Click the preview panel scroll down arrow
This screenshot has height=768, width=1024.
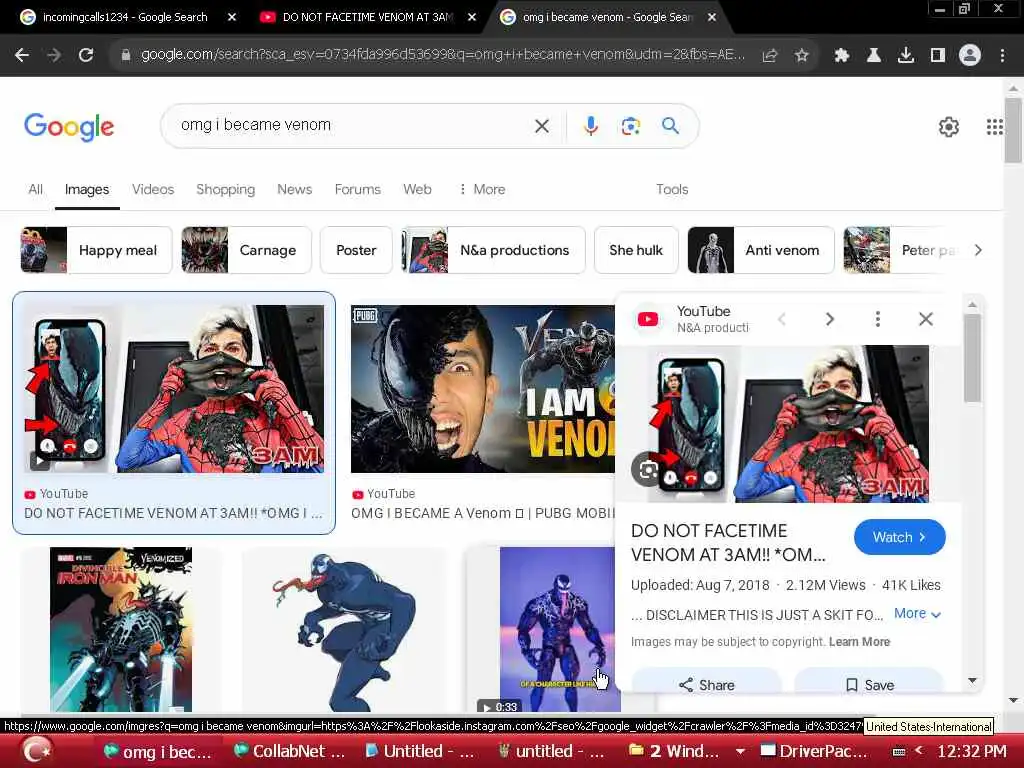pos(972,681)
